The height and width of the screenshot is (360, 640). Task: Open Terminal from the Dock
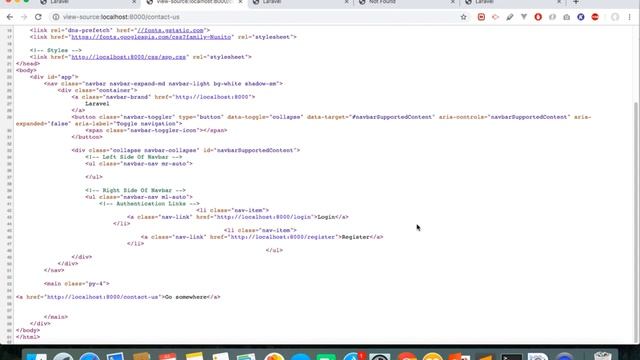[511, 357]
